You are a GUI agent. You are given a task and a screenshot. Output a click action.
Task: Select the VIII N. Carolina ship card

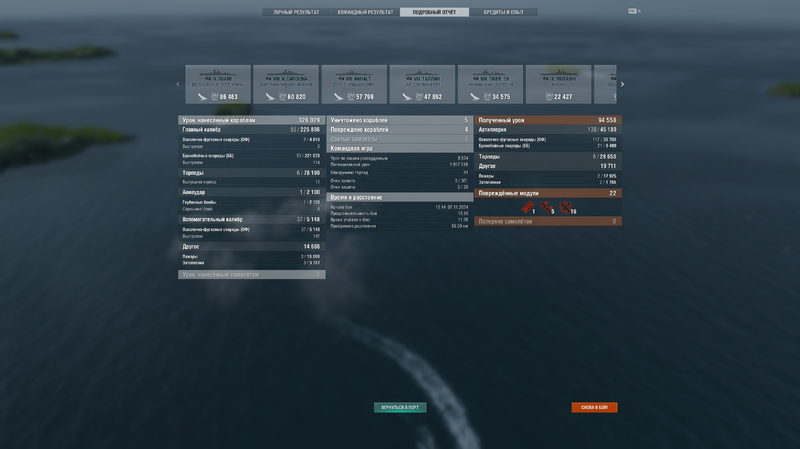point(286,84)
